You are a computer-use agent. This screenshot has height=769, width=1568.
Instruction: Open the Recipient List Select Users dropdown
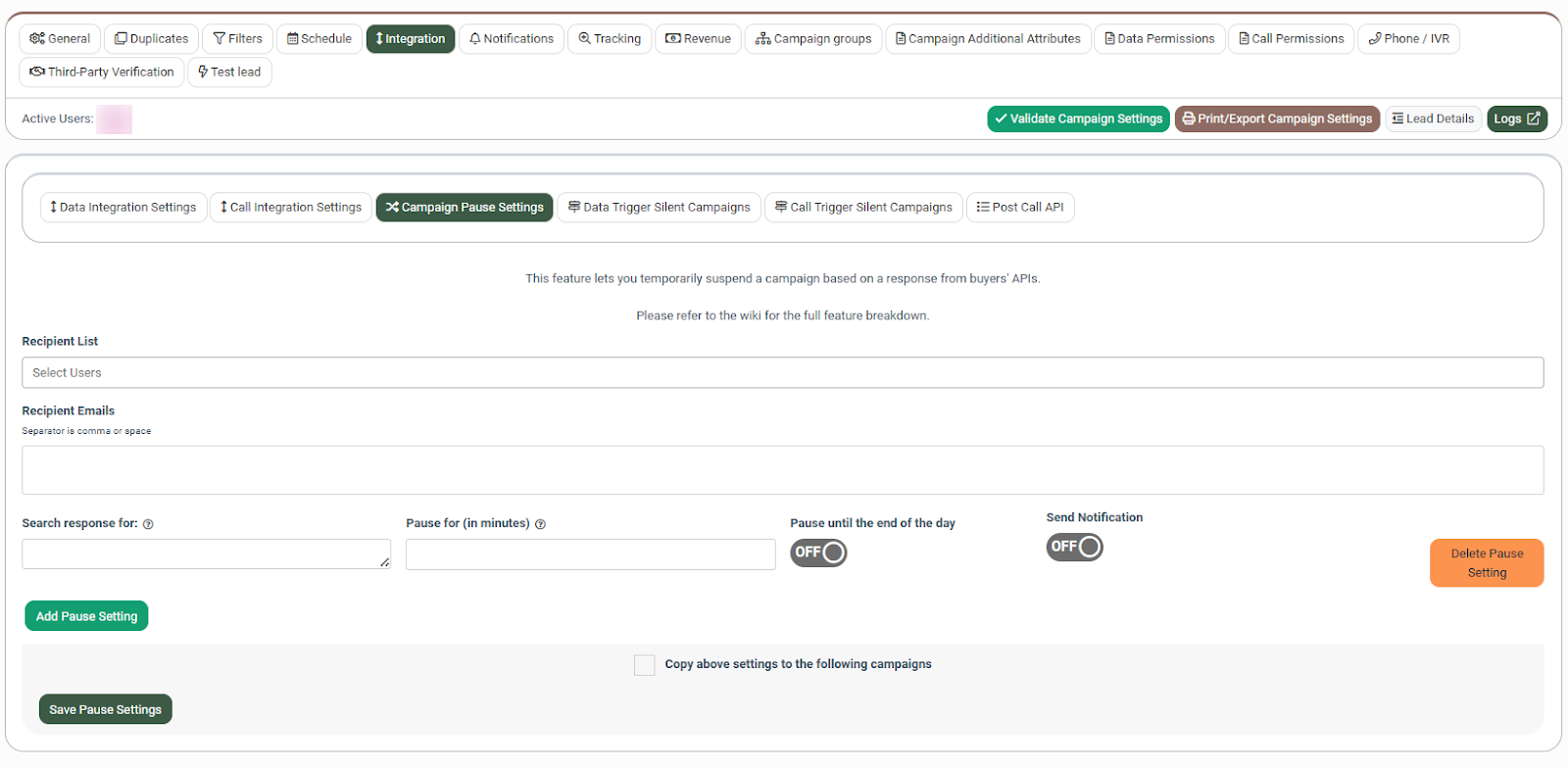[783, 372]
